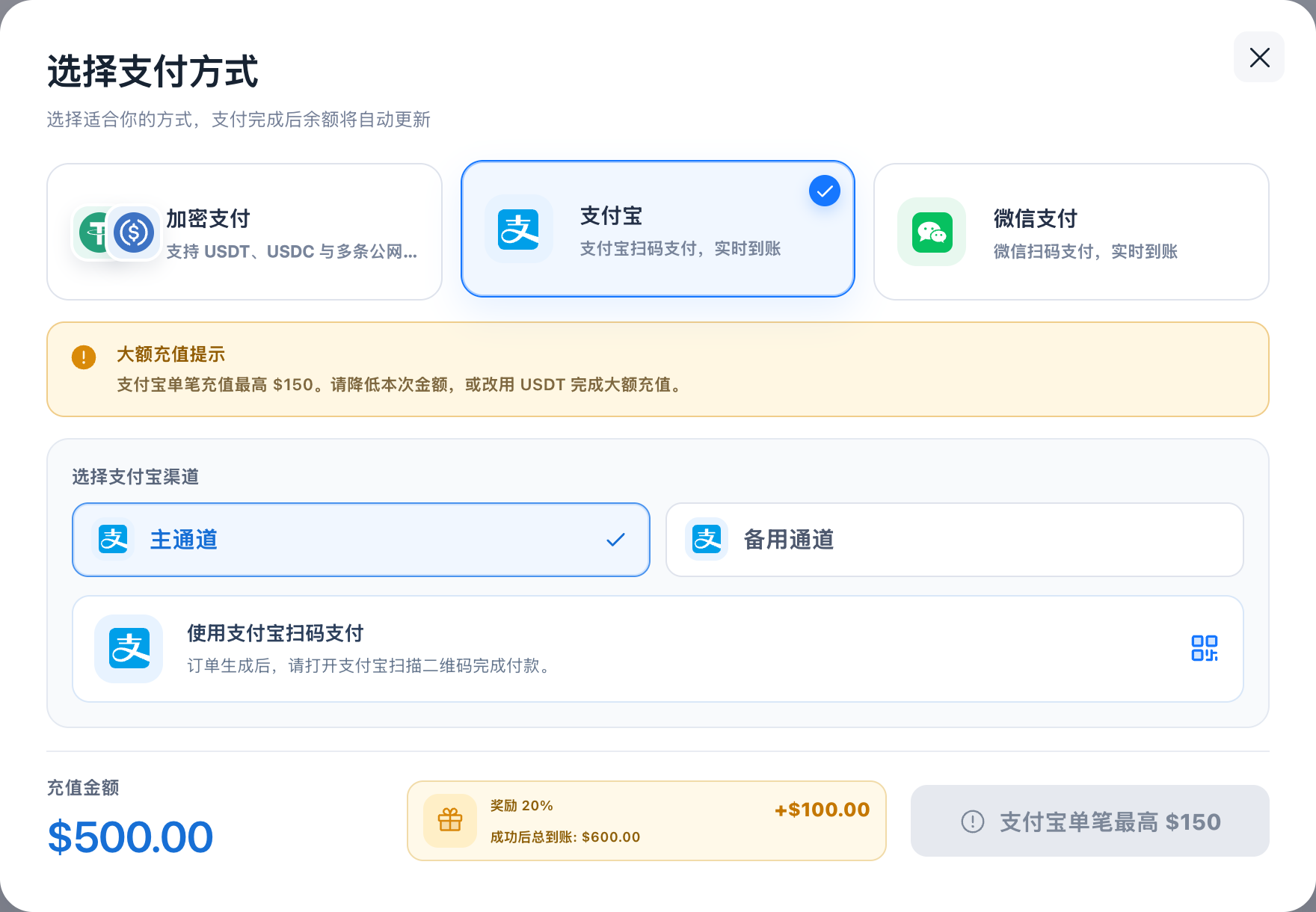Click the 大额充值提示 heading
1316x912 pixels.
pos(170,354)
